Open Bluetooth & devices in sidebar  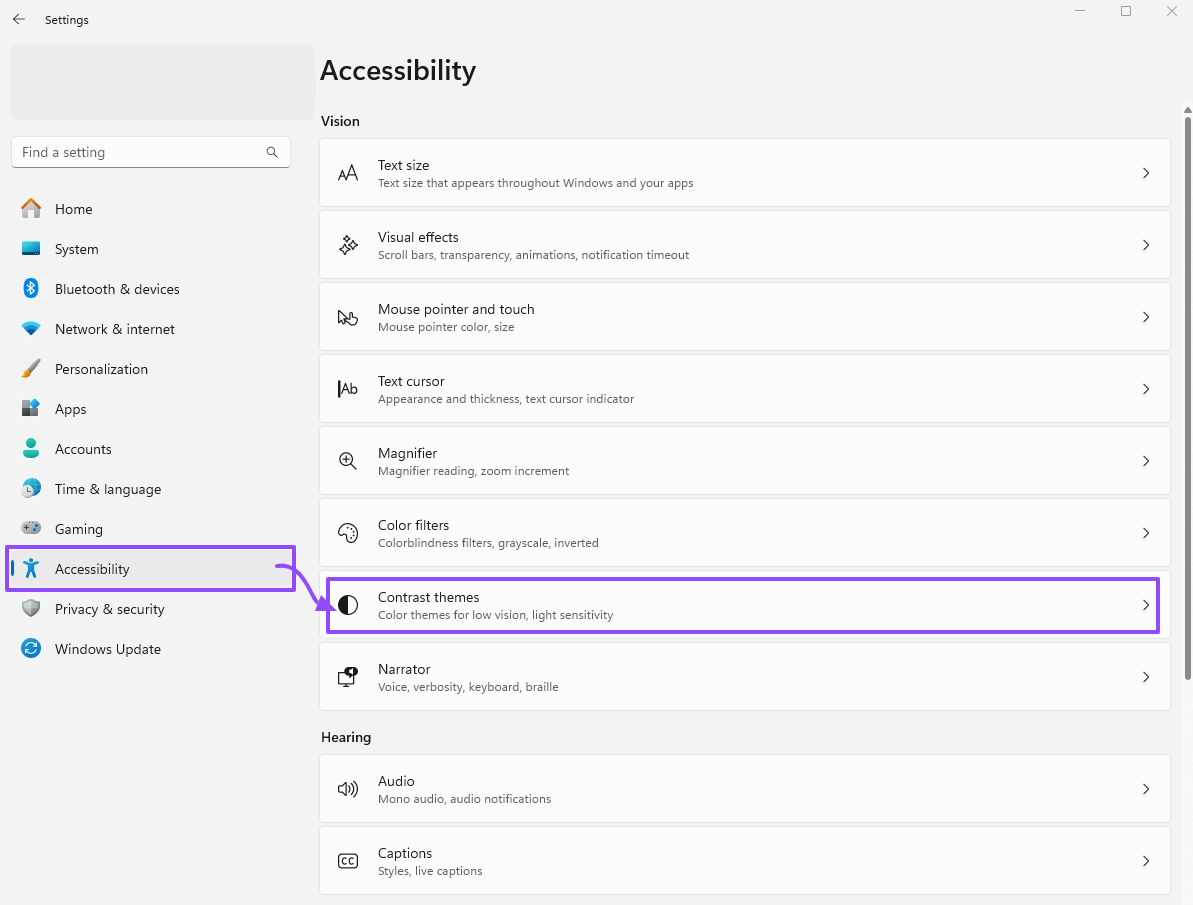(117, 289)
